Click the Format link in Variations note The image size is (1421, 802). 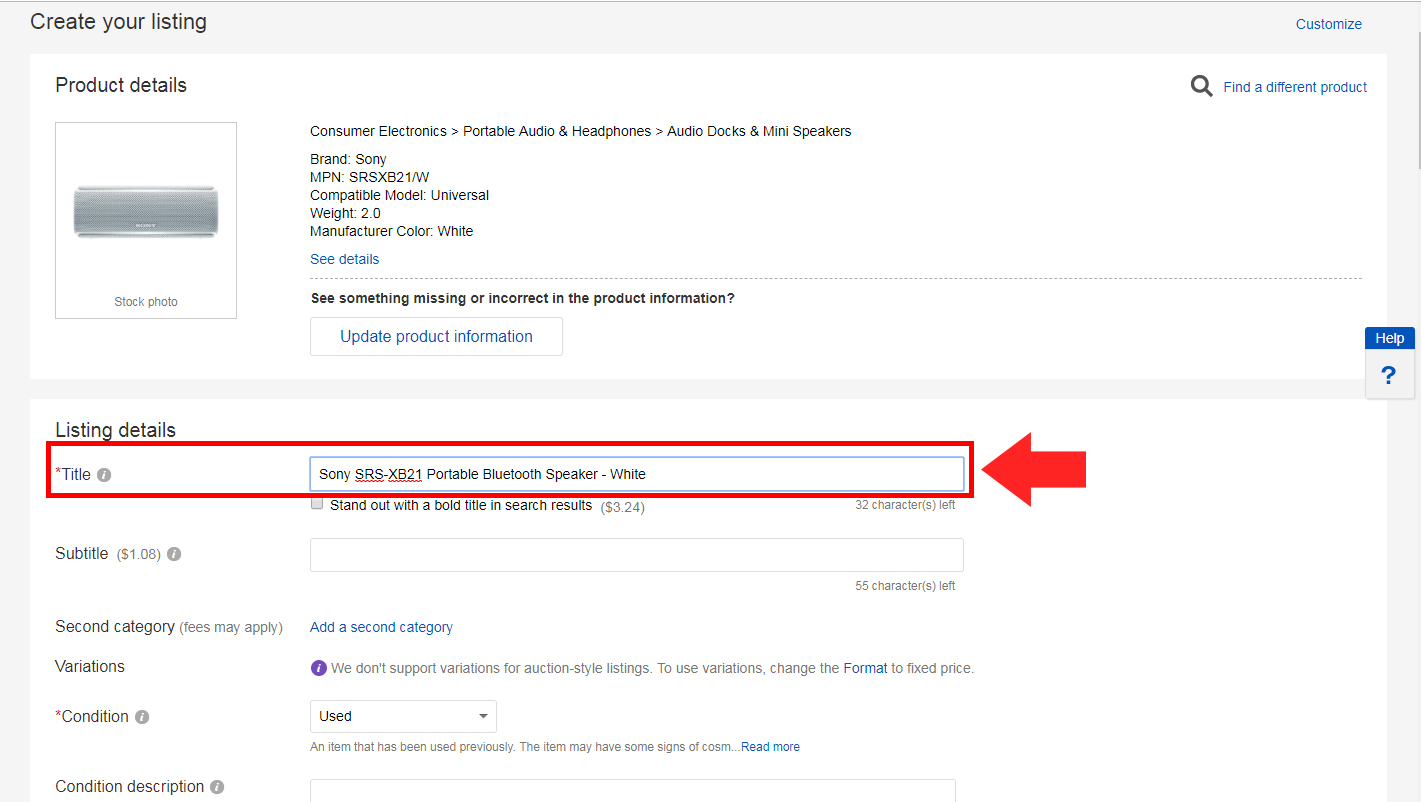(865, 668)
